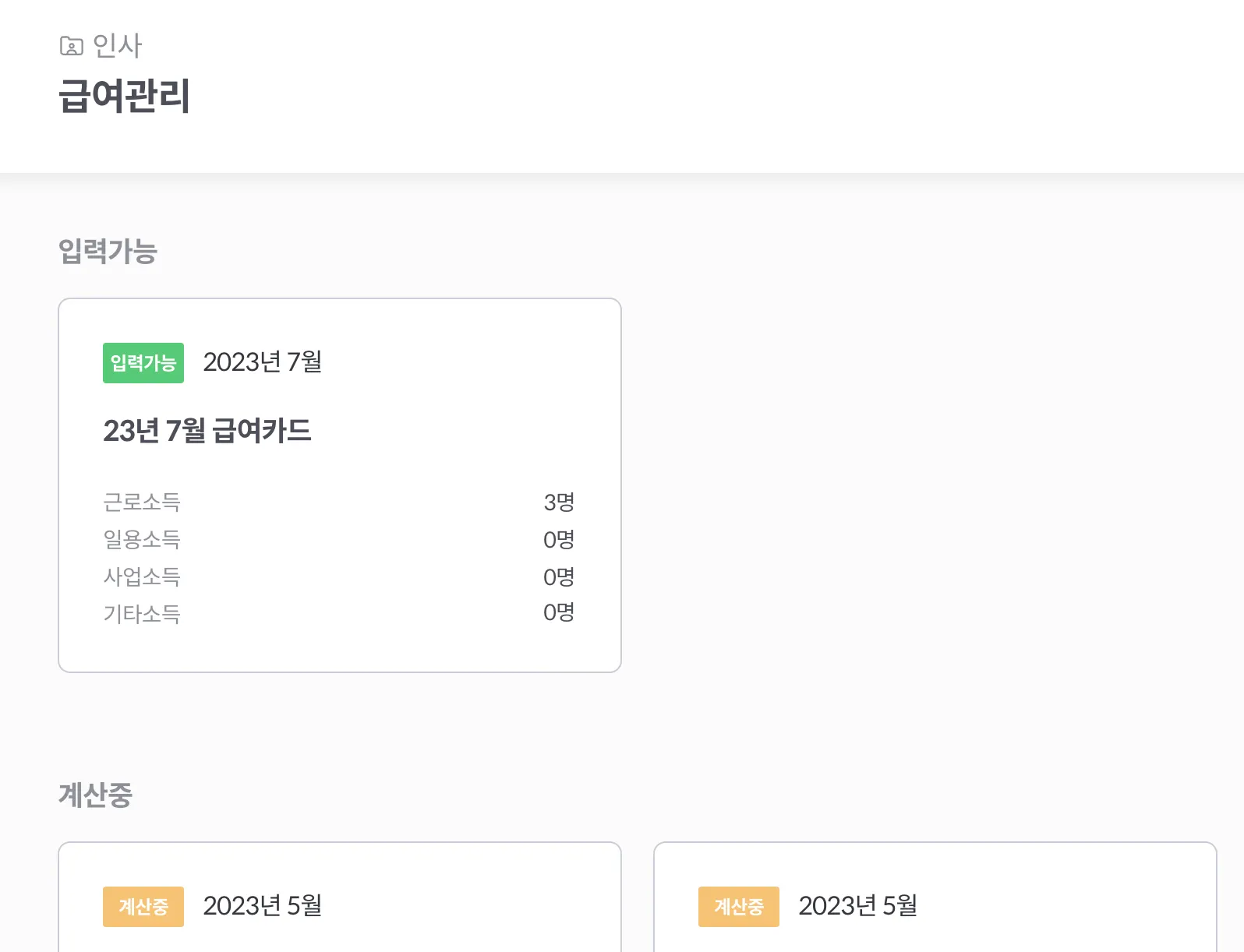1244x952 pixels.
Task: Open the 23년 7월 급여카드 card title
Action: tap(207, 431)
